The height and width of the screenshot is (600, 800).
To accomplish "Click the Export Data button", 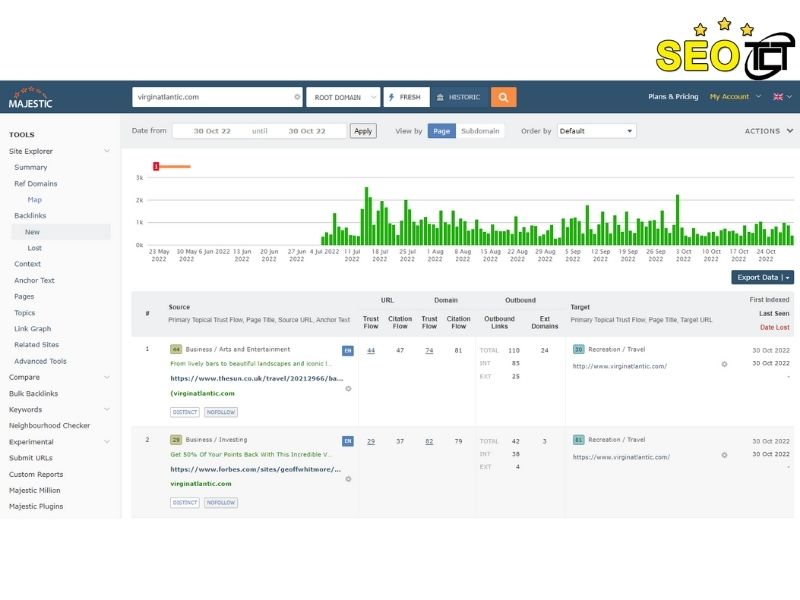I will point(763,278).
